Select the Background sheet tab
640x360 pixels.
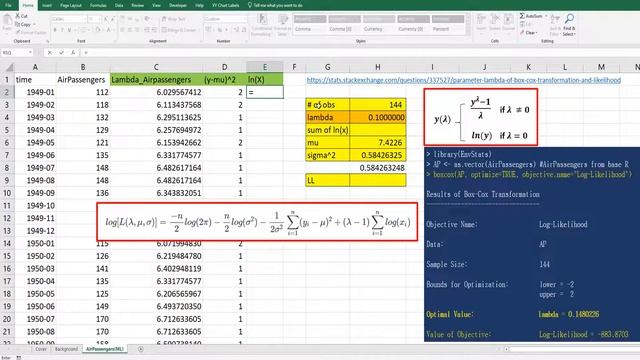pos(66,349)
